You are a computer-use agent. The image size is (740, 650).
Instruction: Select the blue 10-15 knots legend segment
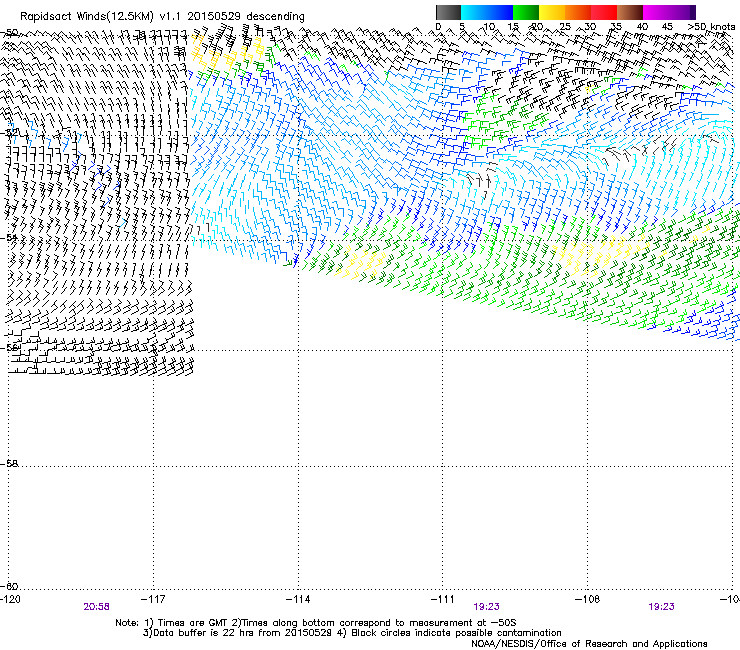coord(500,12)
